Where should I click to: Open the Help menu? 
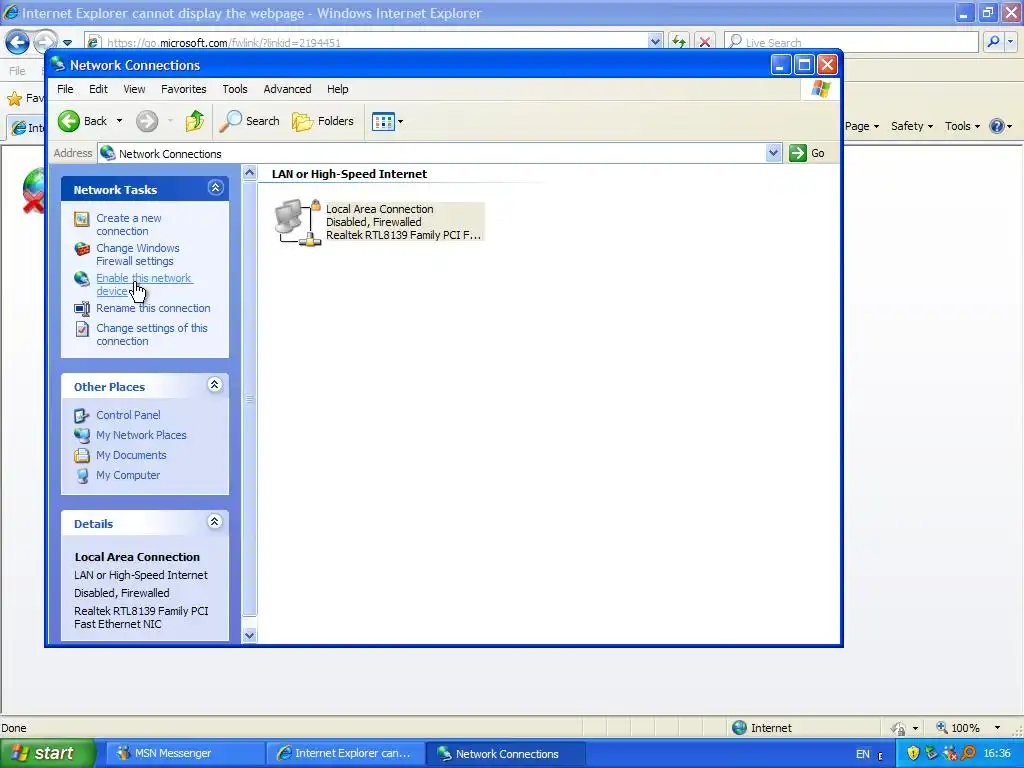pos(338,89)
